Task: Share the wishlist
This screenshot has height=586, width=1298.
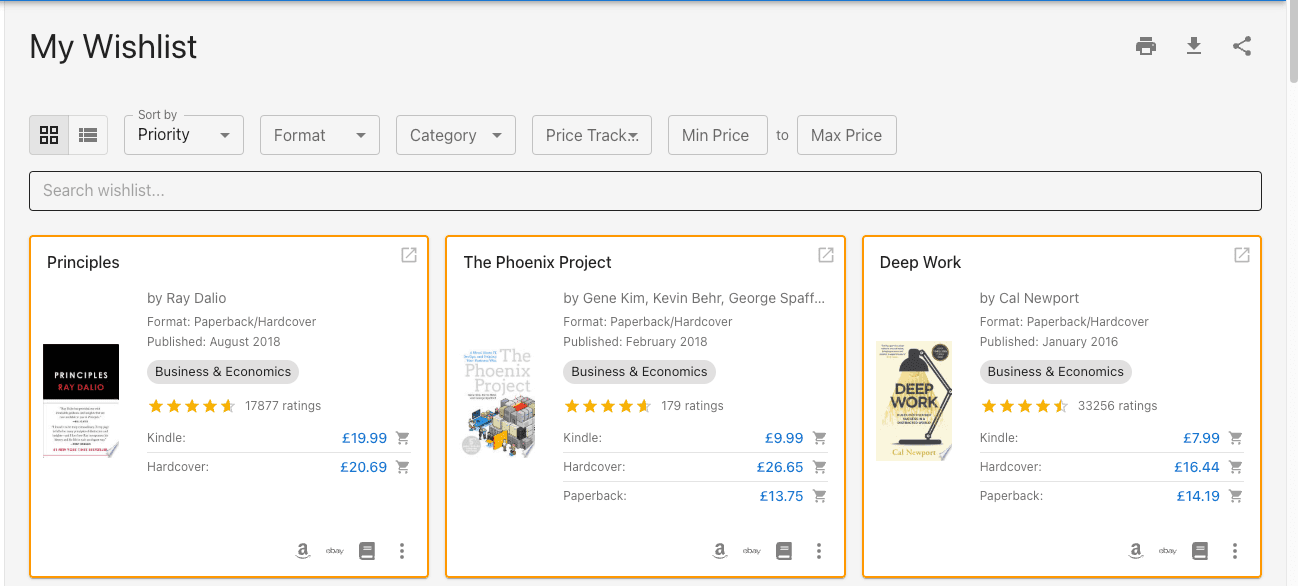Action: 1242,46
